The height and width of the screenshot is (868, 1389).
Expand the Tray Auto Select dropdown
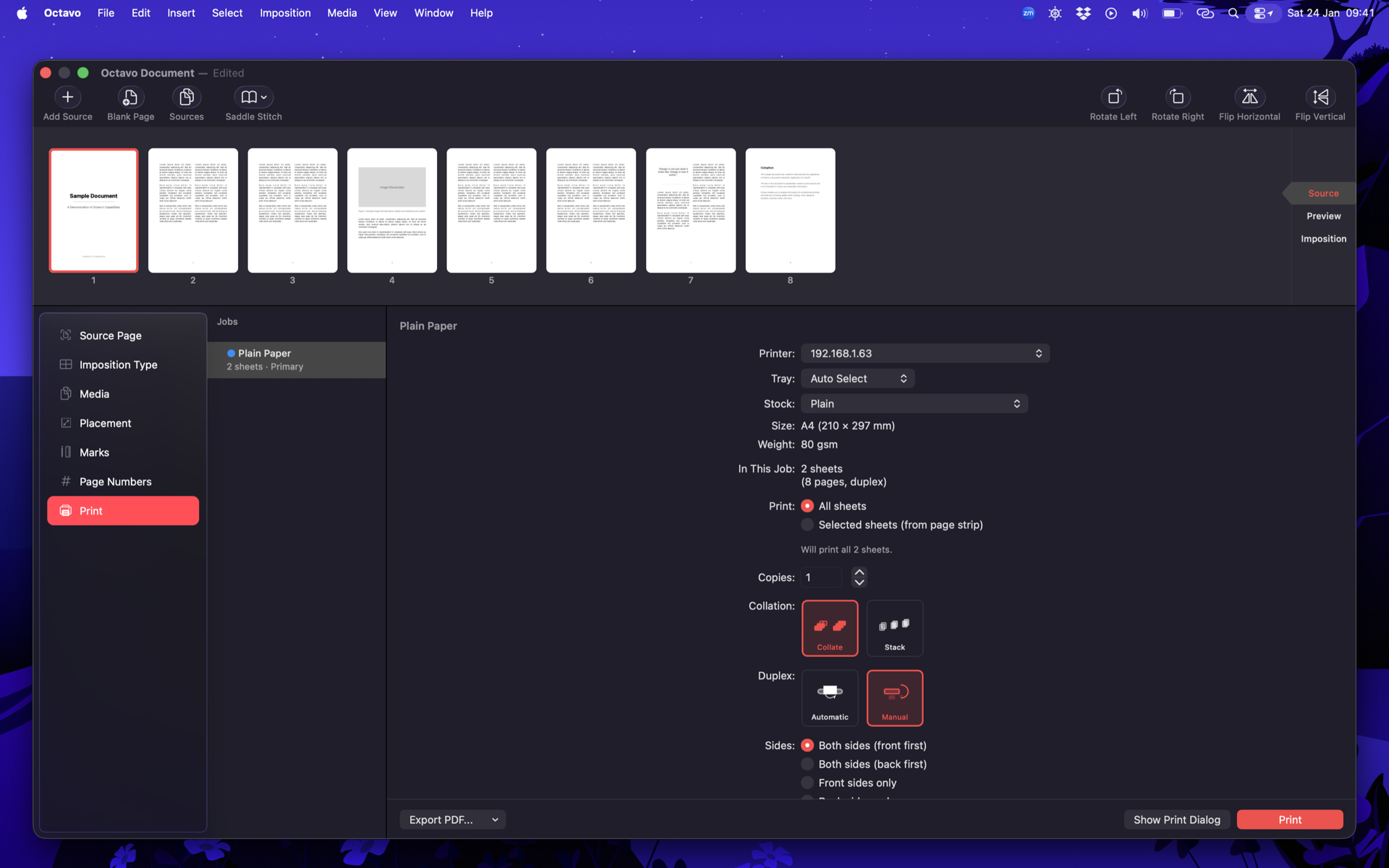click(x=857, y=379)
